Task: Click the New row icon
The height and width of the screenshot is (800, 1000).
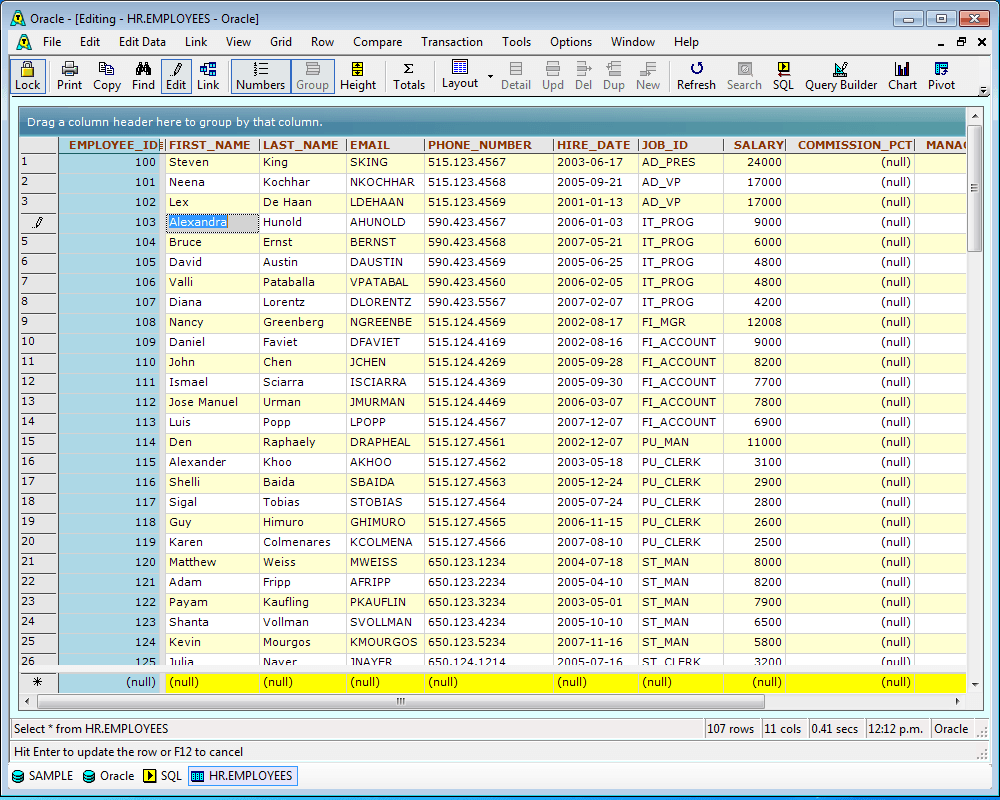Action: (648, 76)
